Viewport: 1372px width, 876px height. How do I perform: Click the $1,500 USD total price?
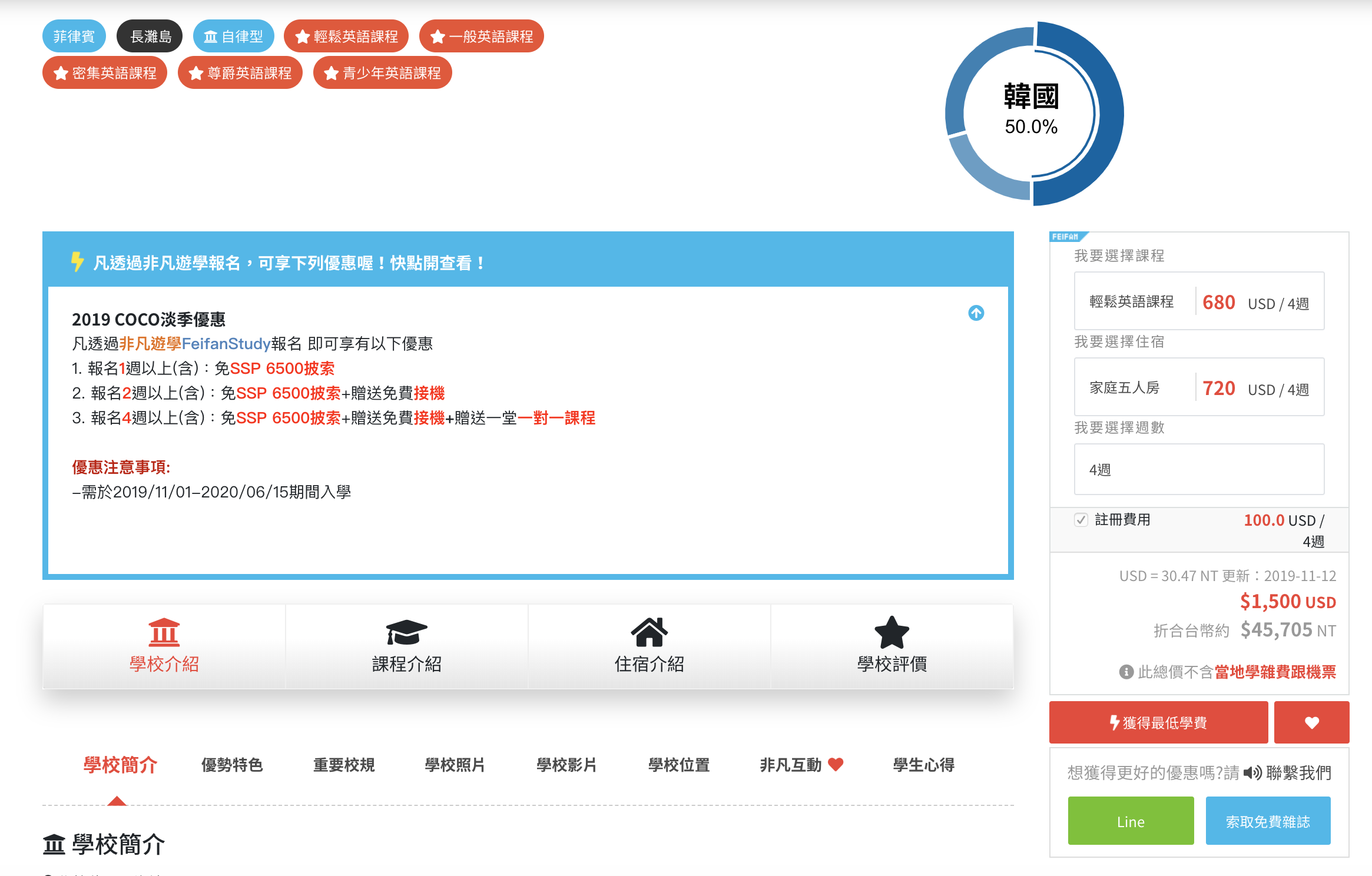(1288, 602)
